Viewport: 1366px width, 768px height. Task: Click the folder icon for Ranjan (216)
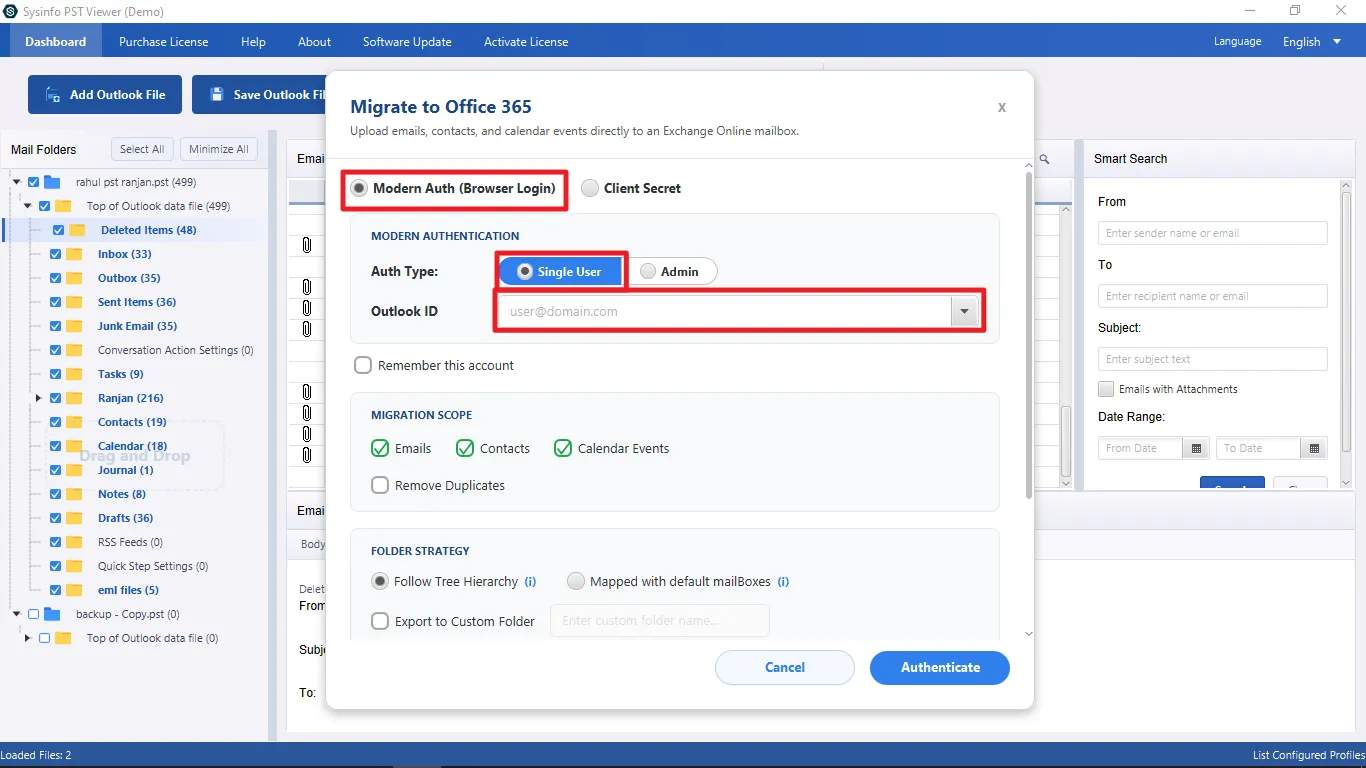74,398
